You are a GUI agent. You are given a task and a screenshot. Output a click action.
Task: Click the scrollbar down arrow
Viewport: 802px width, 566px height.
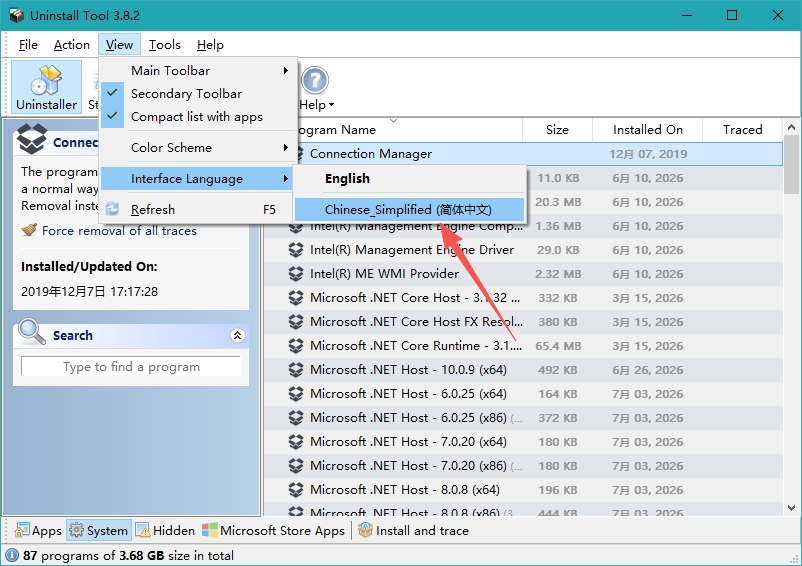pyautogui.click(x=791, y=508)
